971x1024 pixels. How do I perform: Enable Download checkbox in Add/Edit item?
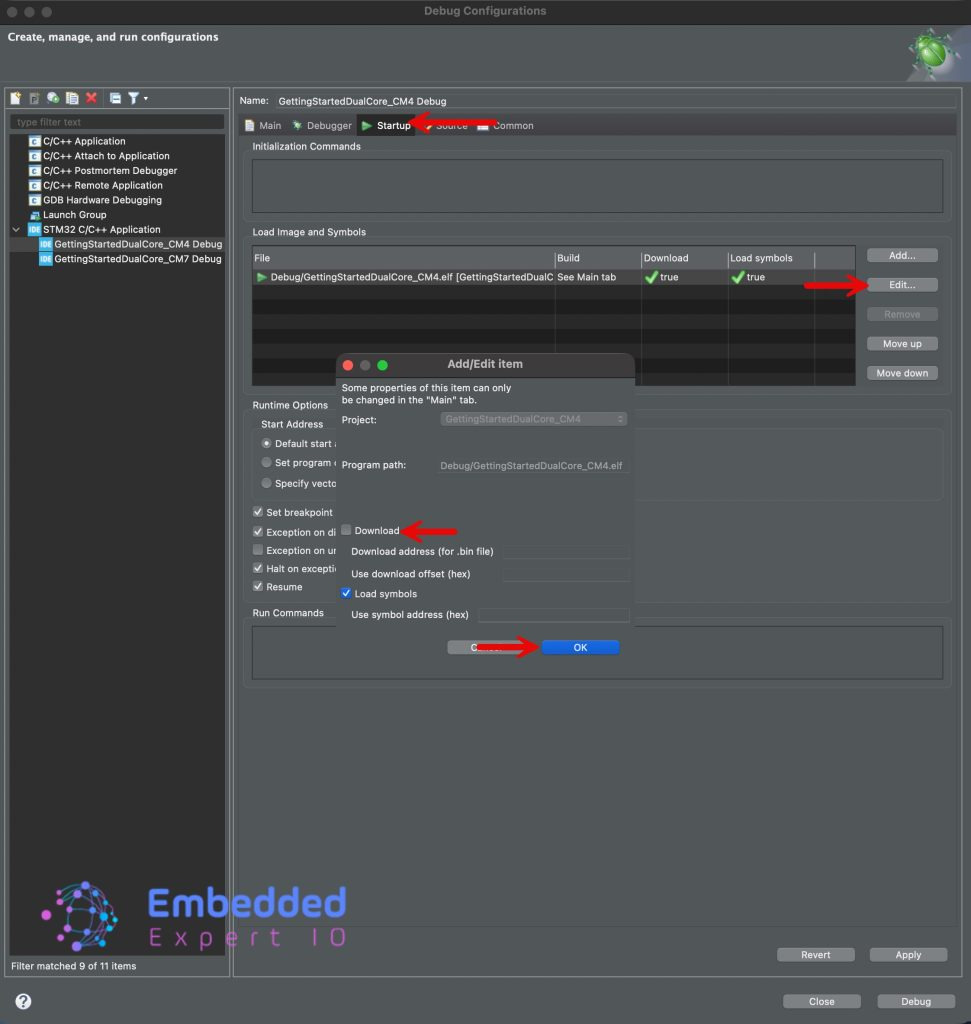[346, 530]
